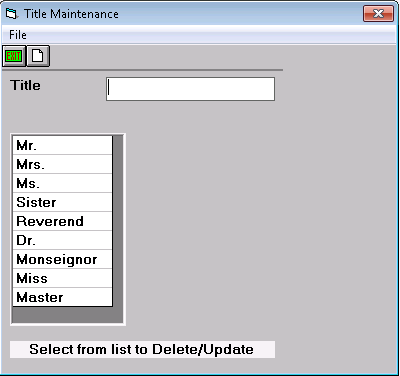Click the Title Maintenance window icon
The image size is (400, 376).
click(x=11, y=14)
